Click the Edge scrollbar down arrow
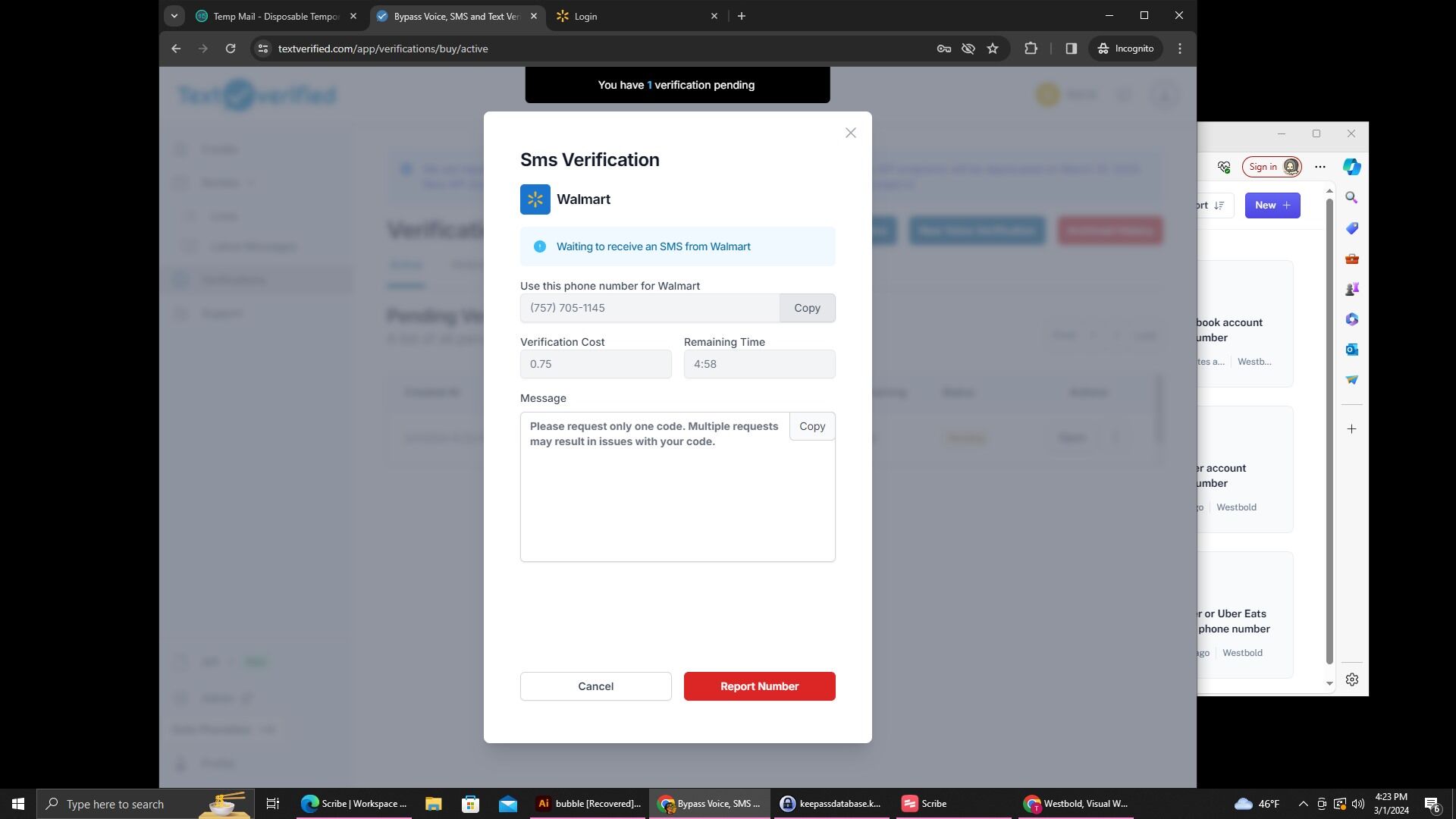 point(1329,683)
